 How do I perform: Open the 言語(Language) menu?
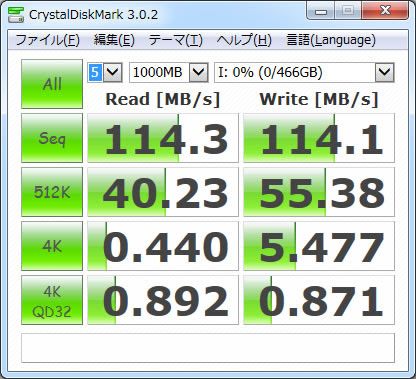331,40
